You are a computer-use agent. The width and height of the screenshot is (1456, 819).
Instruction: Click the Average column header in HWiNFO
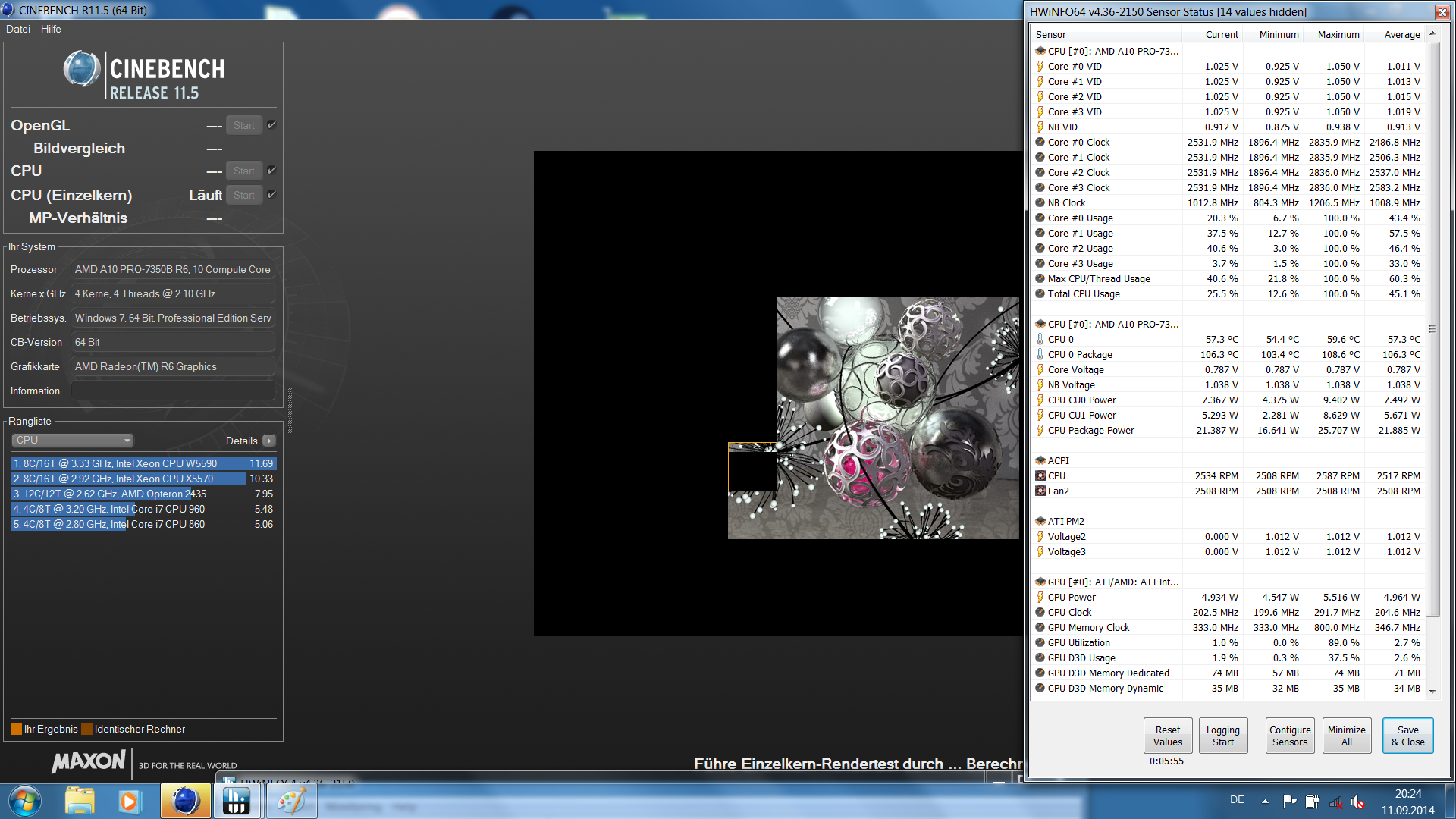[x=1395, y=34]
